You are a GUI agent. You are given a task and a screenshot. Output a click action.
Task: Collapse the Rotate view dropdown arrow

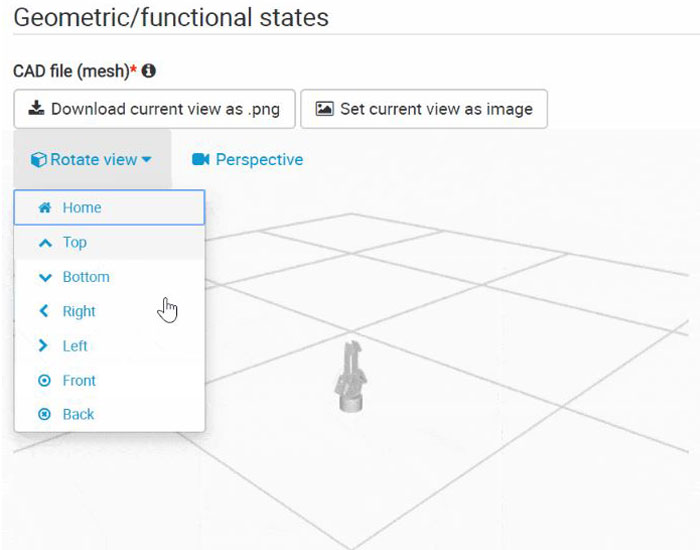pos(147,160)
